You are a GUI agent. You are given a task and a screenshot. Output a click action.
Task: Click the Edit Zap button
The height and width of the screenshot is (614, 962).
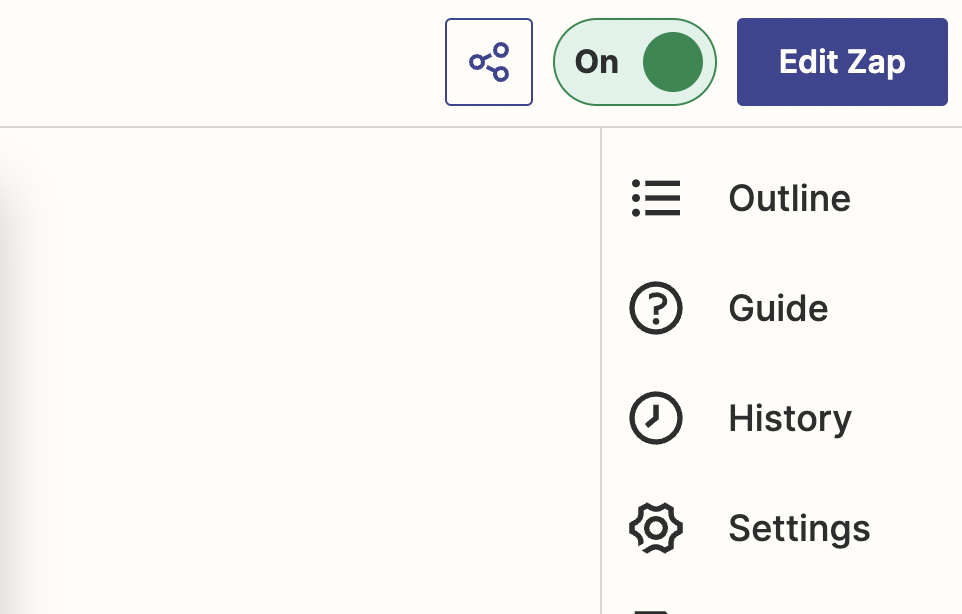click(842, 62)
